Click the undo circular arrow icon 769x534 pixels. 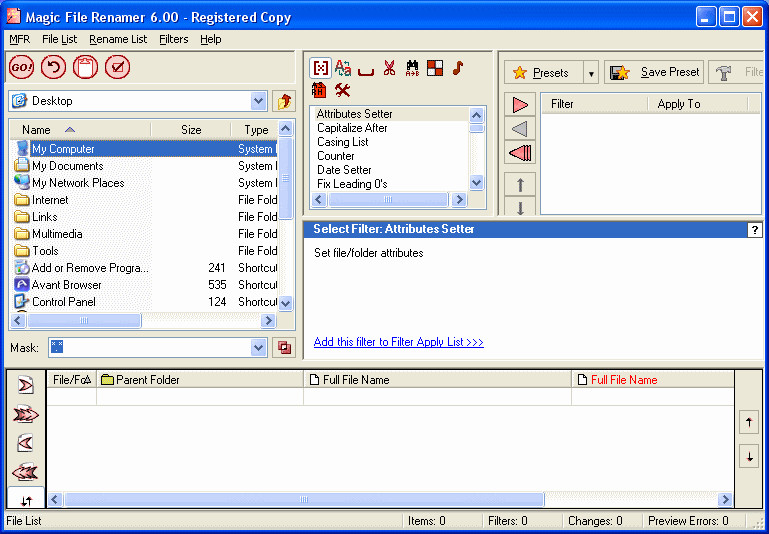(53, 67)
